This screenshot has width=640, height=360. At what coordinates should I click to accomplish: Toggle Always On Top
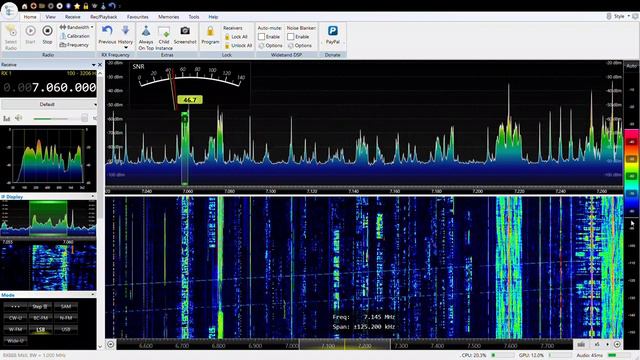[x=146, y=37]
